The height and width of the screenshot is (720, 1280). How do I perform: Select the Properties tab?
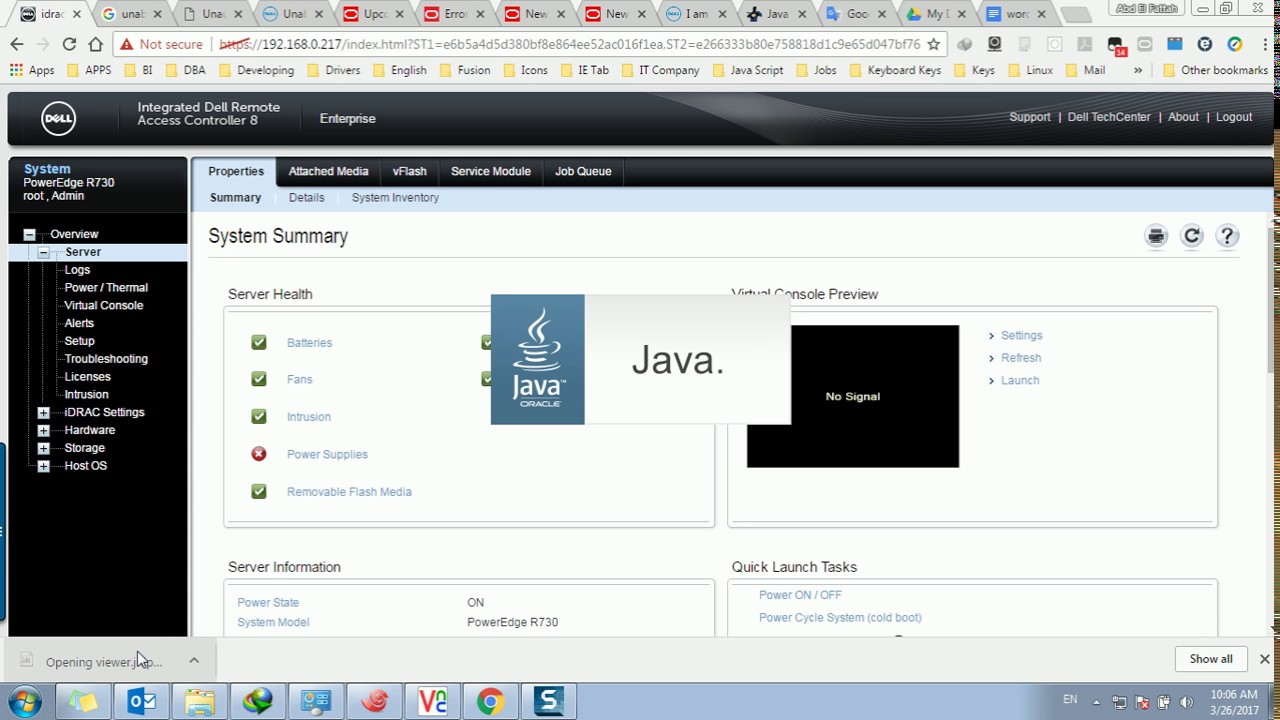(x=236, y=171)
